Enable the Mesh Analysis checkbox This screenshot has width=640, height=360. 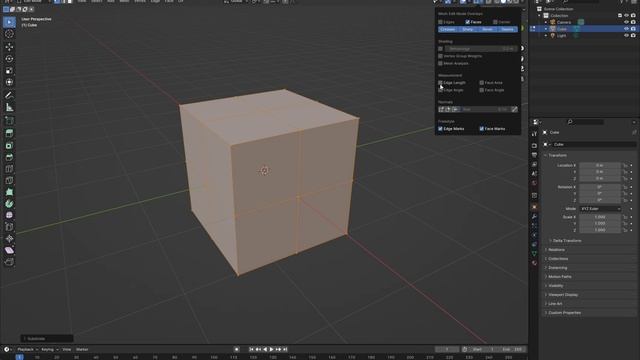[x=440, y=63]
